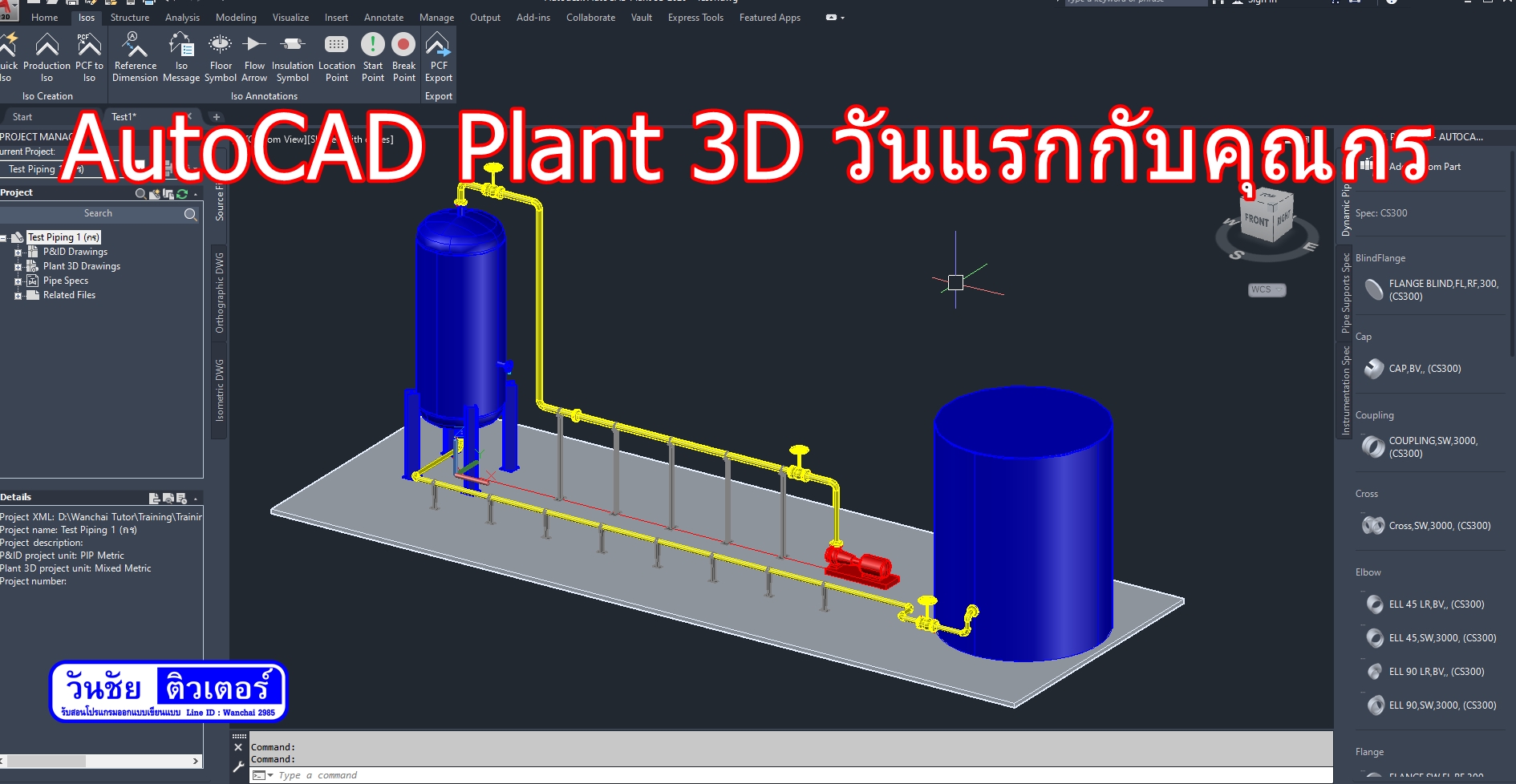Click the ViewCube FRONT face
The width and height of the screenshot is (1516, 784).
coord(1256,220)
